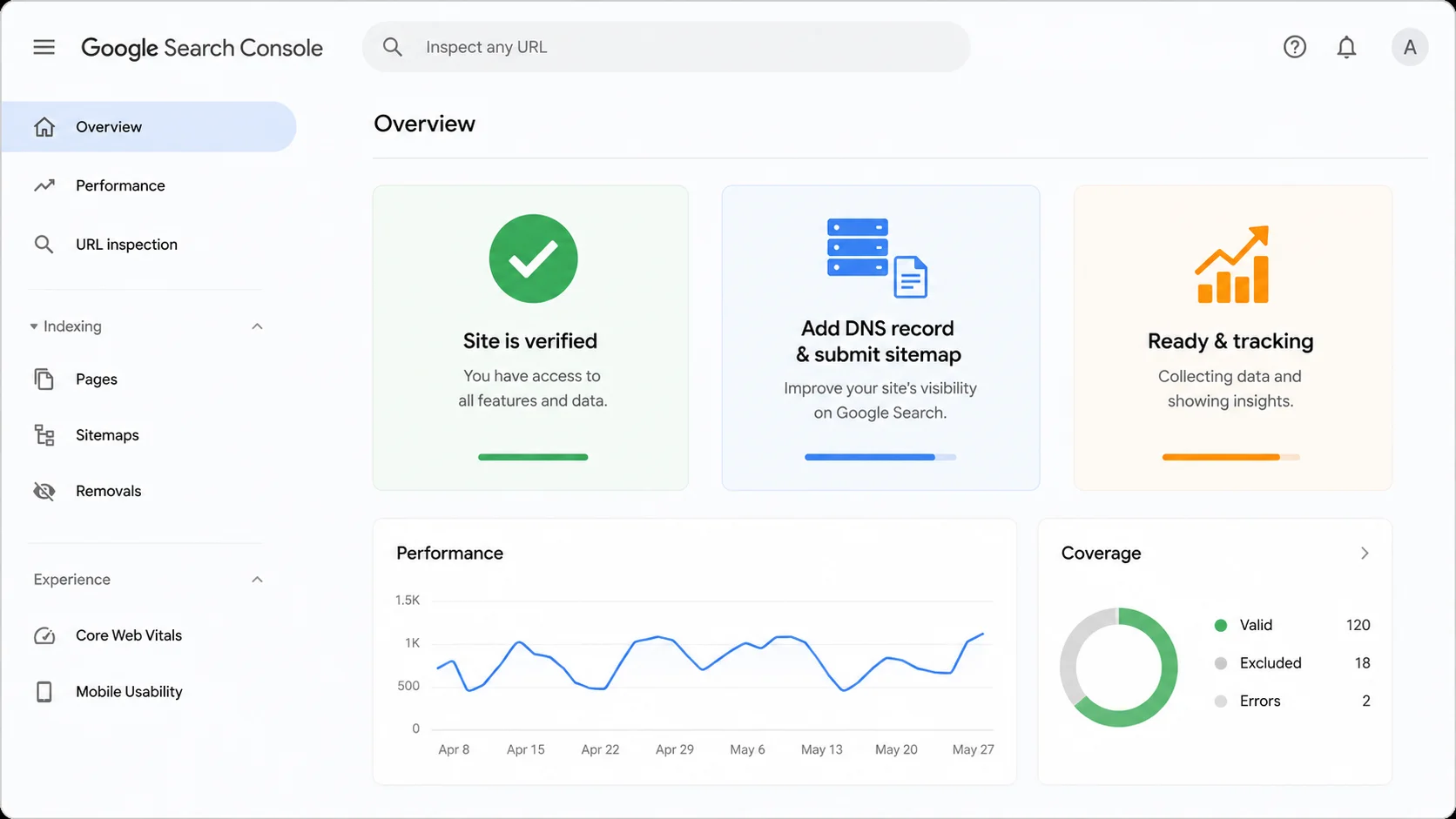1456x819 pixels.
Task: Open the Site is verified card title
Action: point(530,341)
